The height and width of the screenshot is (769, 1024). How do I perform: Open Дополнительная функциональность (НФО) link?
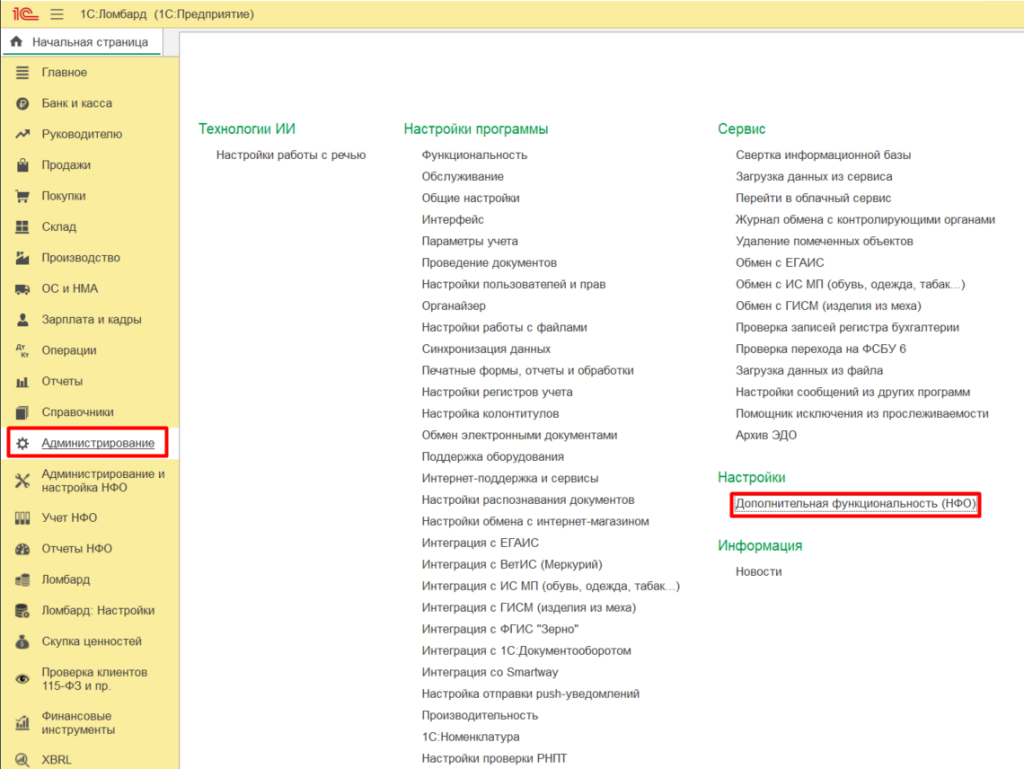854,505
